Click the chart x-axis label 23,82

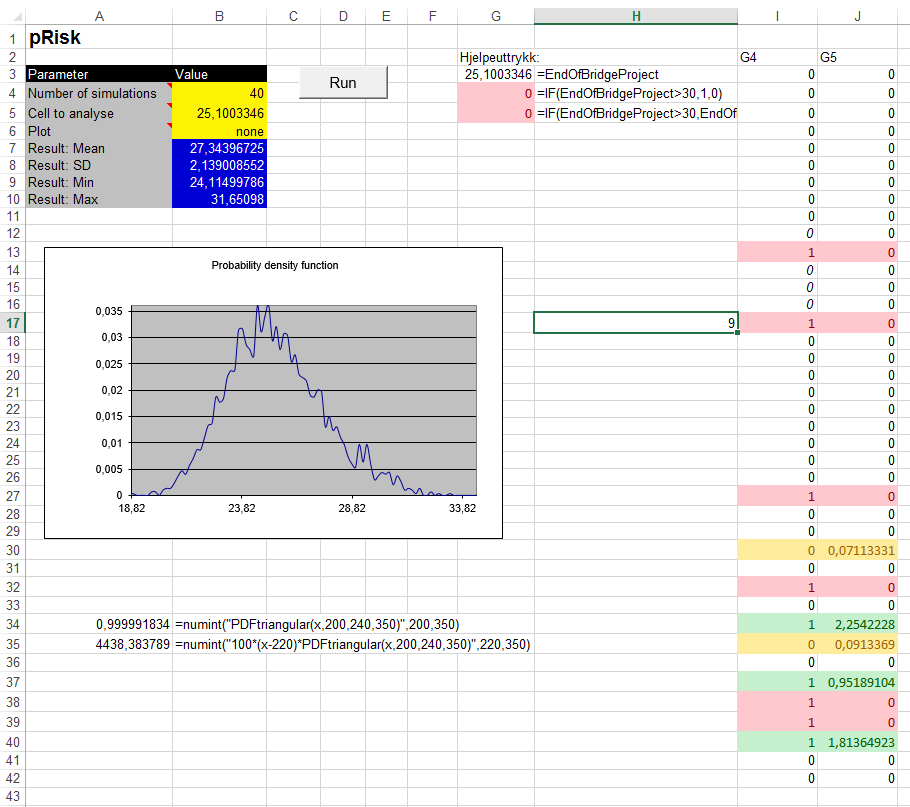pos(241,508)
